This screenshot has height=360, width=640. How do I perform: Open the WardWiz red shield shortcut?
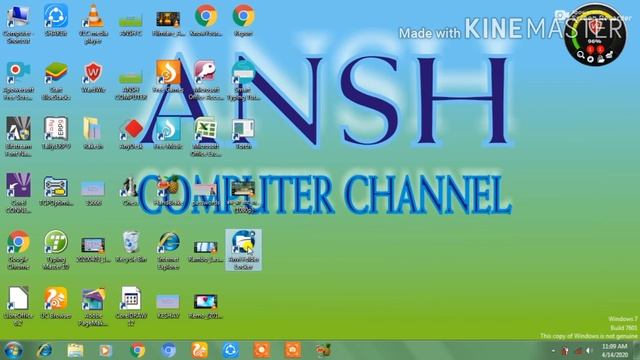[93, 78]
